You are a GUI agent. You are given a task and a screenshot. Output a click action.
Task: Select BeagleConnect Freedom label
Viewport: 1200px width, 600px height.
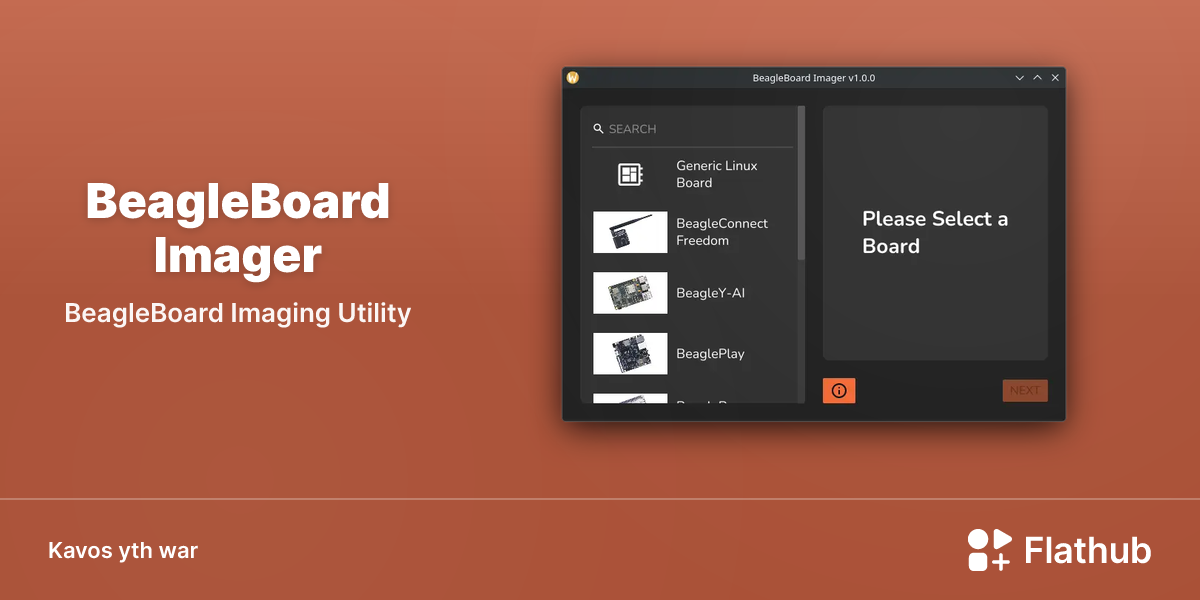[722, 232]
